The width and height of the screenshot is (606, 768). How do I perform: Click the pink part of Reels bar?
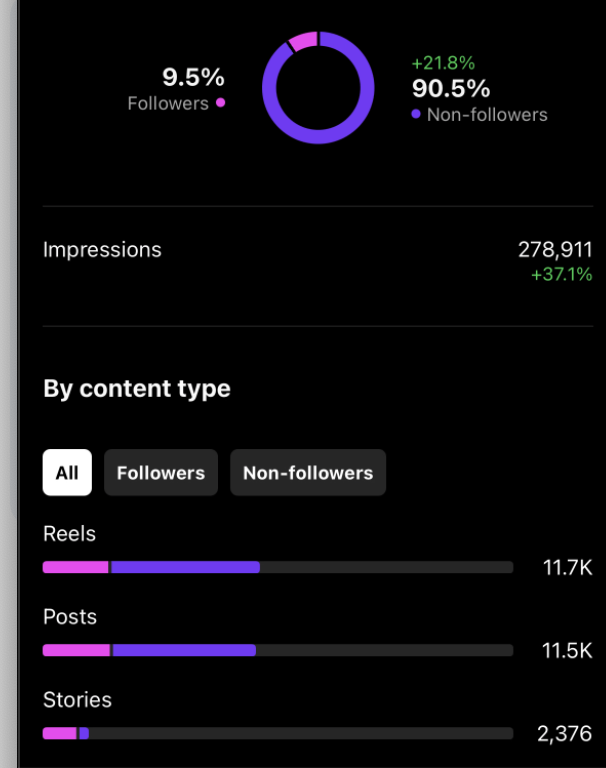pyautogui.click(x=75, y=567)
